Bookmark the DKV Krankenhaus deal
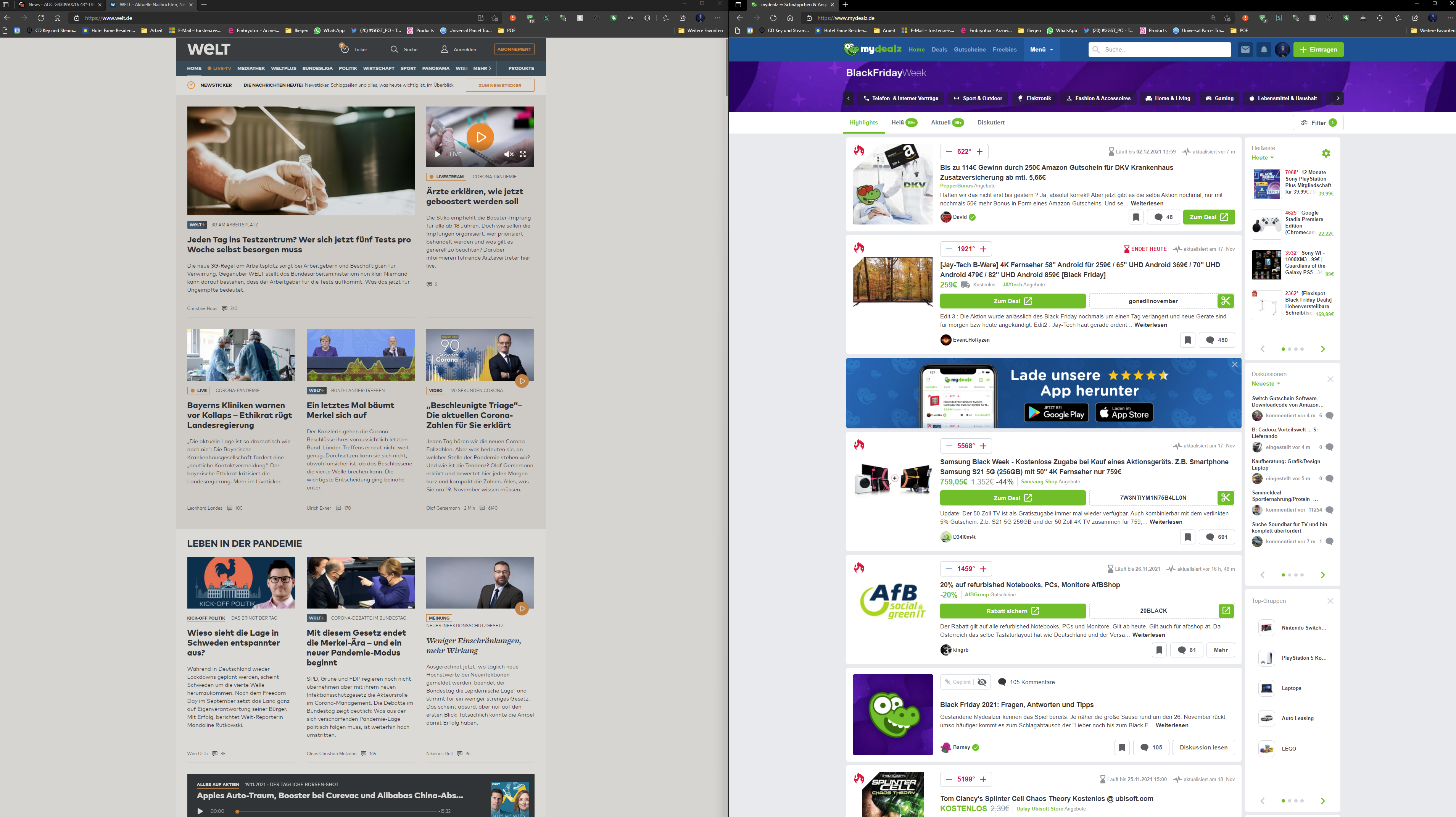Screen dimensions: 1456x817 click(x=1135, y=217)
